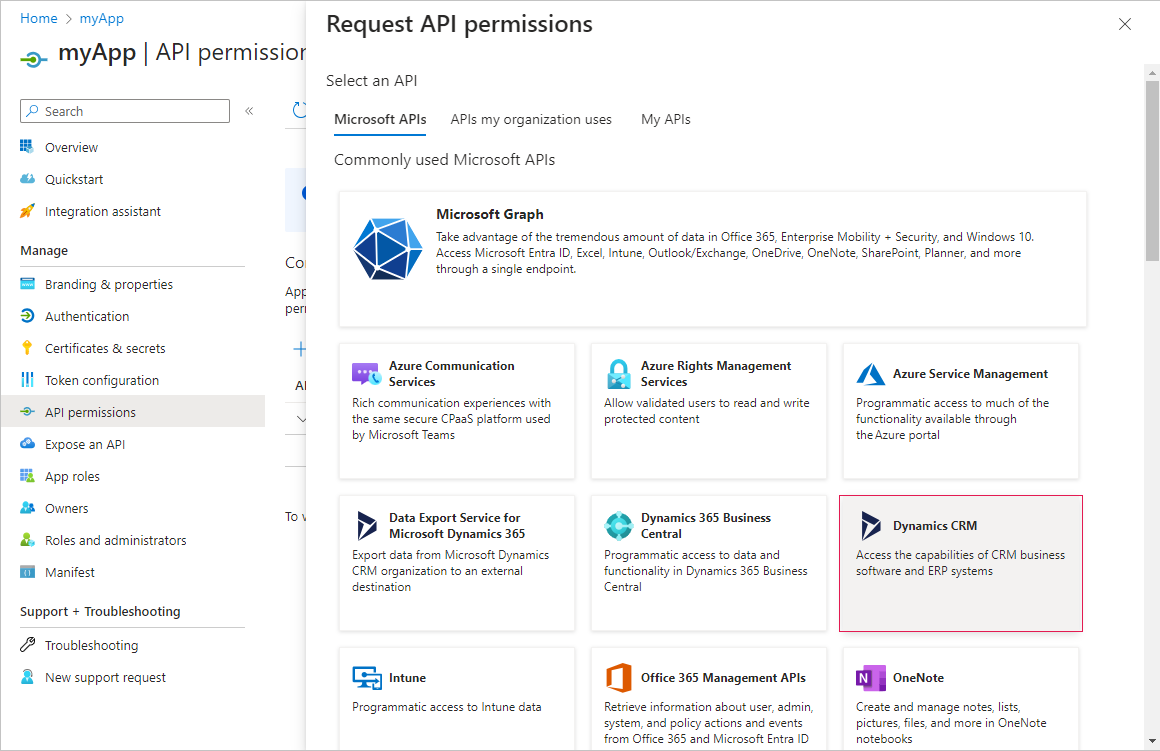Screen dimensions: 1160x751
Task: Select the Azure Service Management icon
Action: tap(871, 374)
